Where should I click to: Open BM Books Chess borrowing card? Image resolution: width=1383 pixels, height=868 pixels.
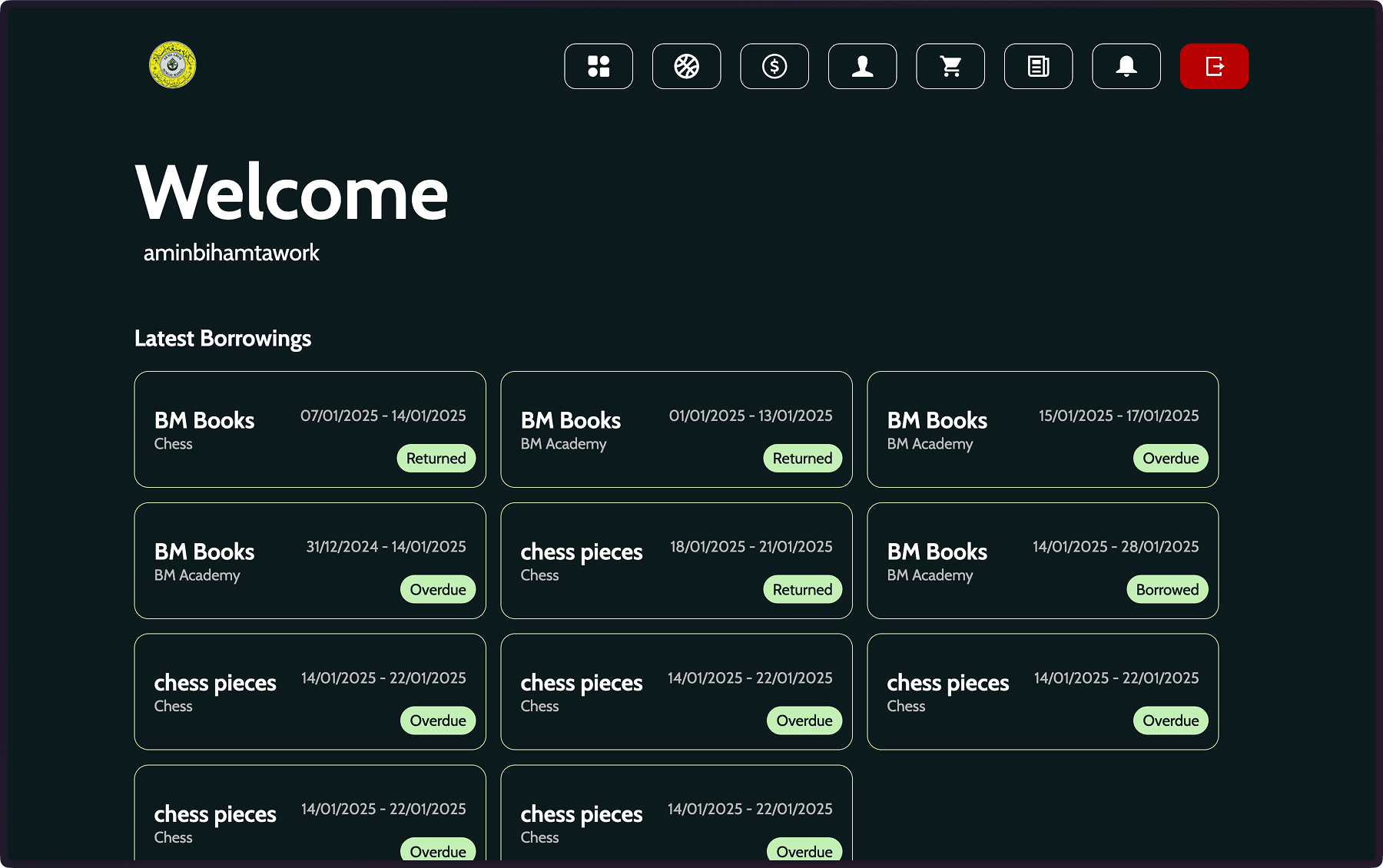click(310, 429)
